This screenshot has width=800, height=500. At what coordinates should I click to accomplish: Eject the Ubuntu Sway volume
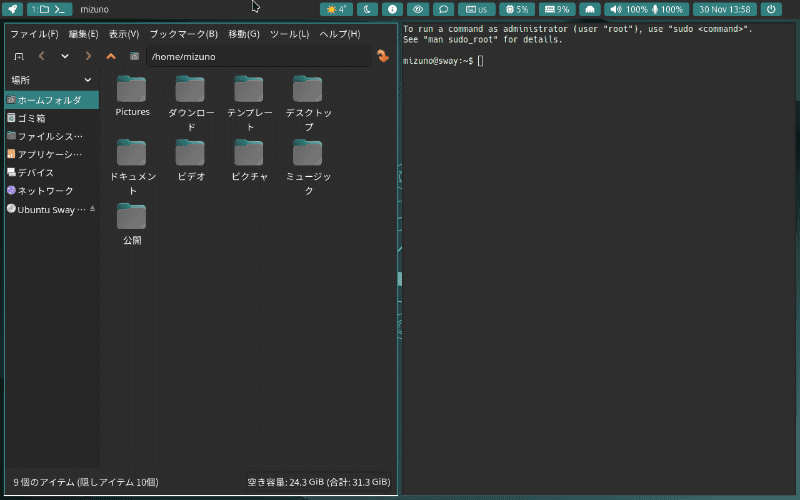point(92,209)
